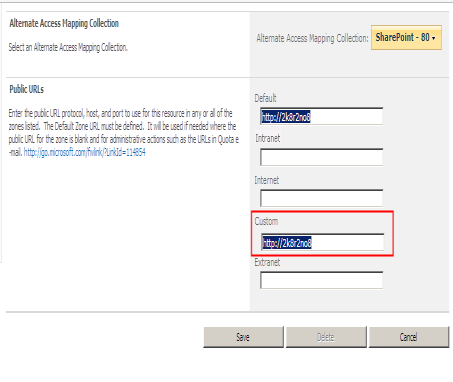453x382 pixels.
Task: Click the Extranet zone label
Action: (x=267, y=262)
